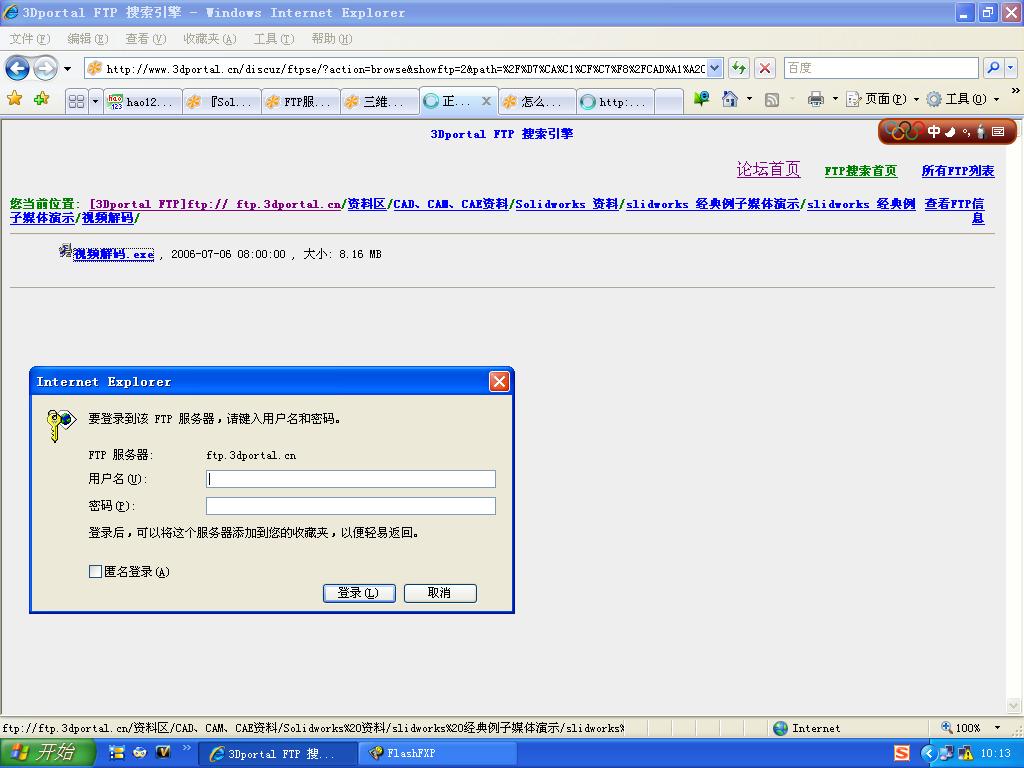Open the 帮助(H) menu
The width and height of the screenshot is (1024, 768).
pos(332,39)
